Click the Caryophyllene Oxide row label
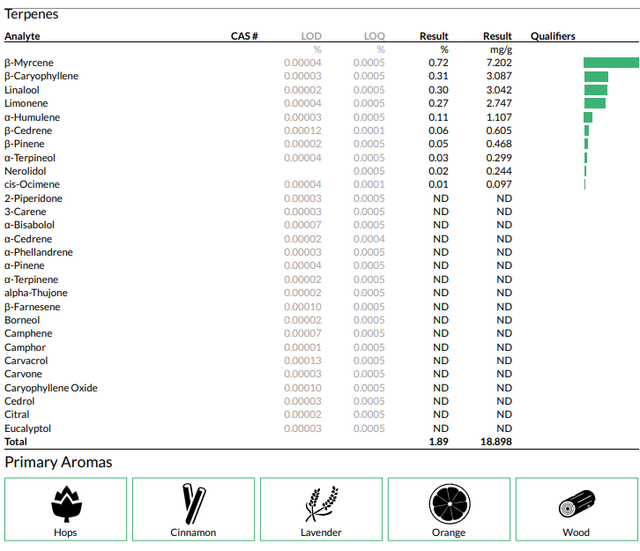 pos(51,388)
